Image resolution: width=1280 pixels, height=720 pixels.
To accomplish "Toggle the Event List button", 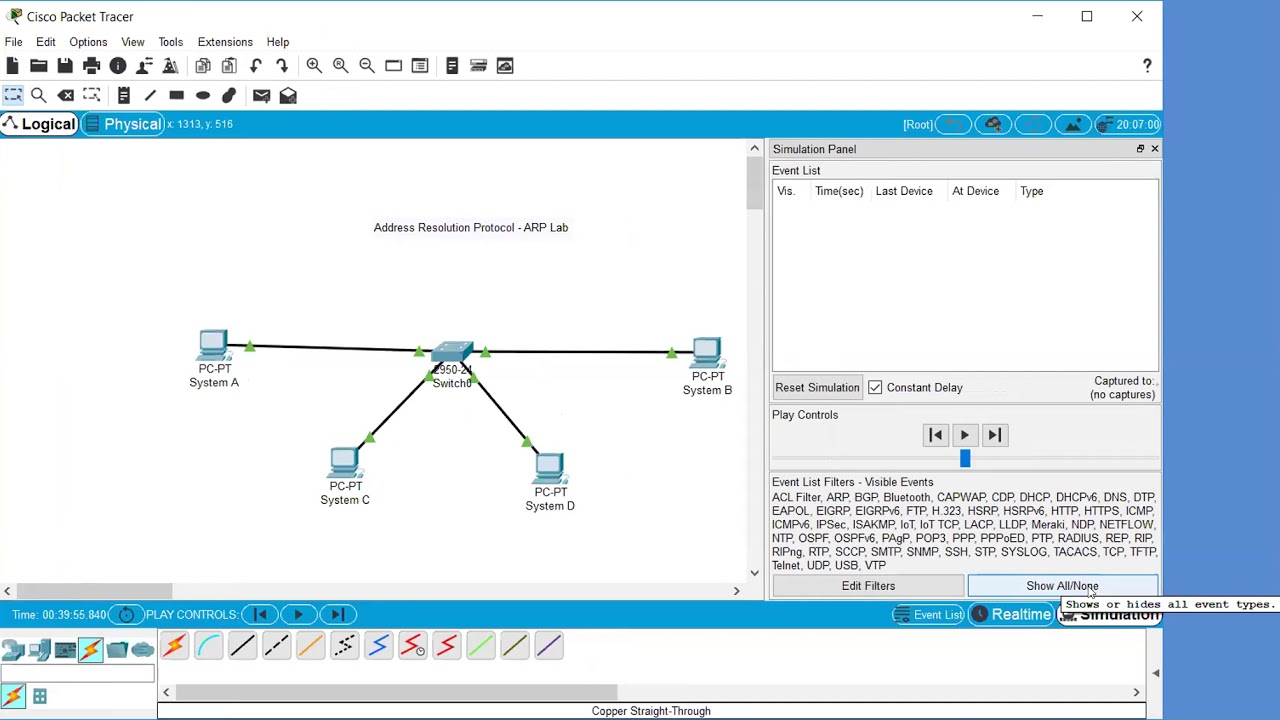I will tap(927, 615).
